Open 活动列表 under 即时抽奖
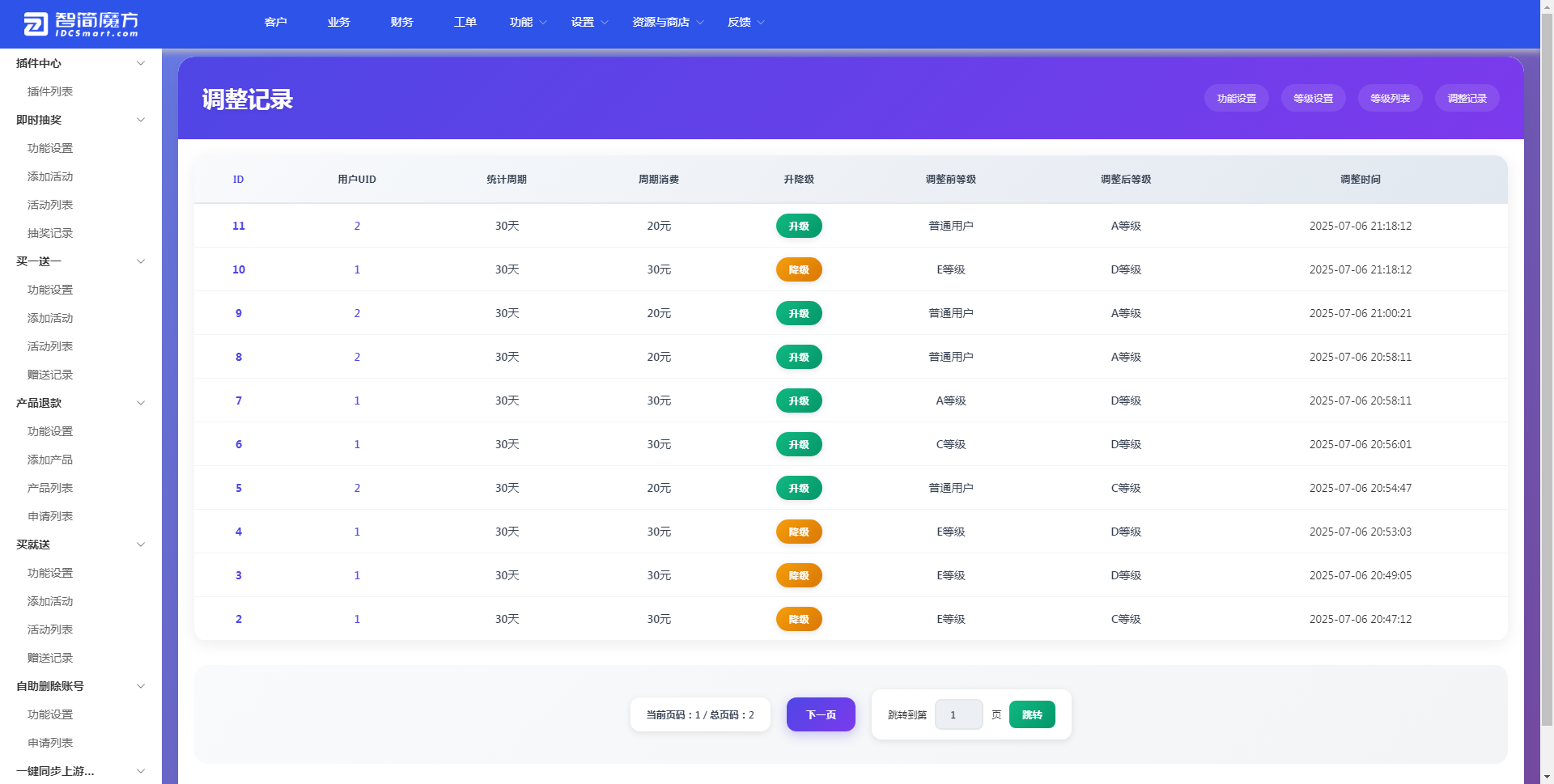Image resolution: width=1554 pixels, height=784 pixels. tap(50, 205)
